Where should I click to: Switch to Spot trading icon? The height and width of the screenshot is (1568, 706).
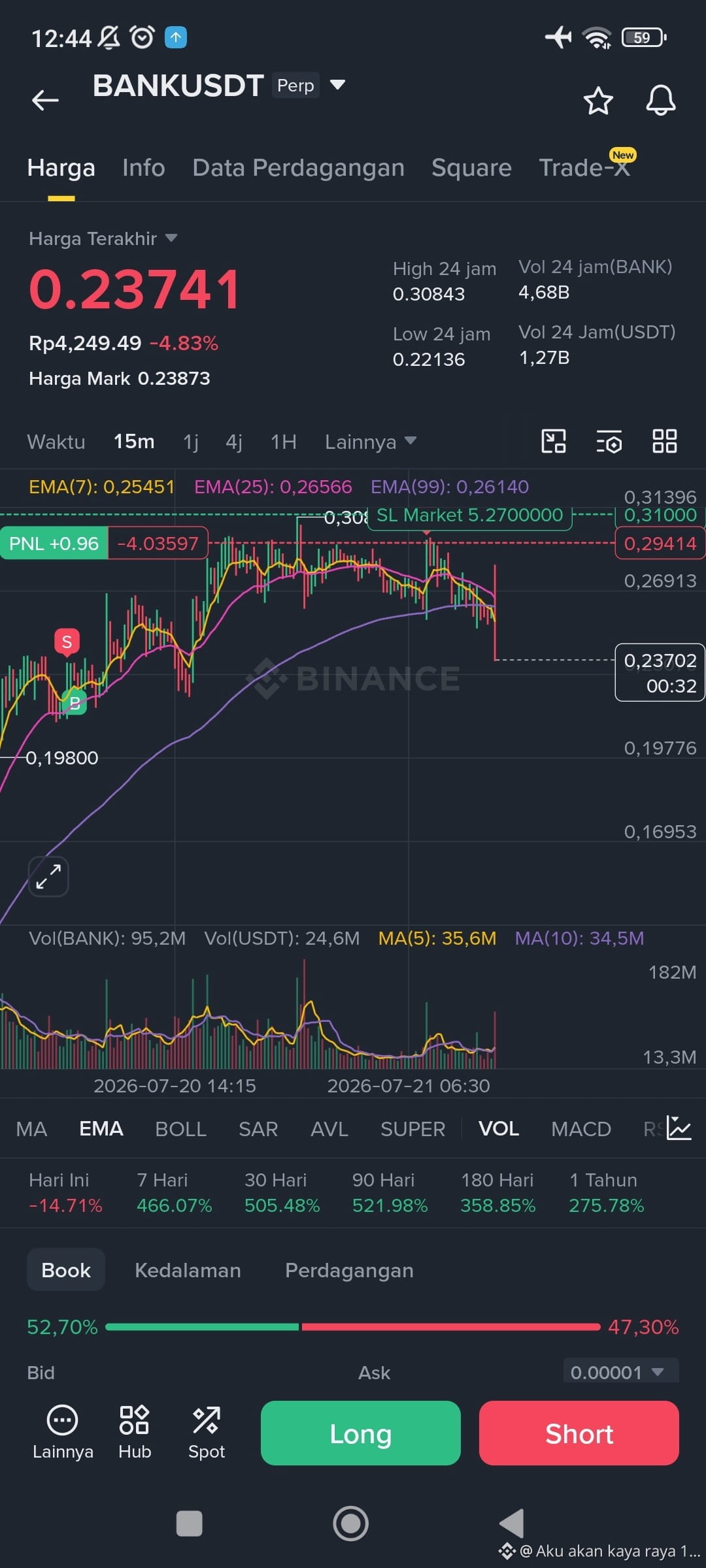pos(207,1432)
